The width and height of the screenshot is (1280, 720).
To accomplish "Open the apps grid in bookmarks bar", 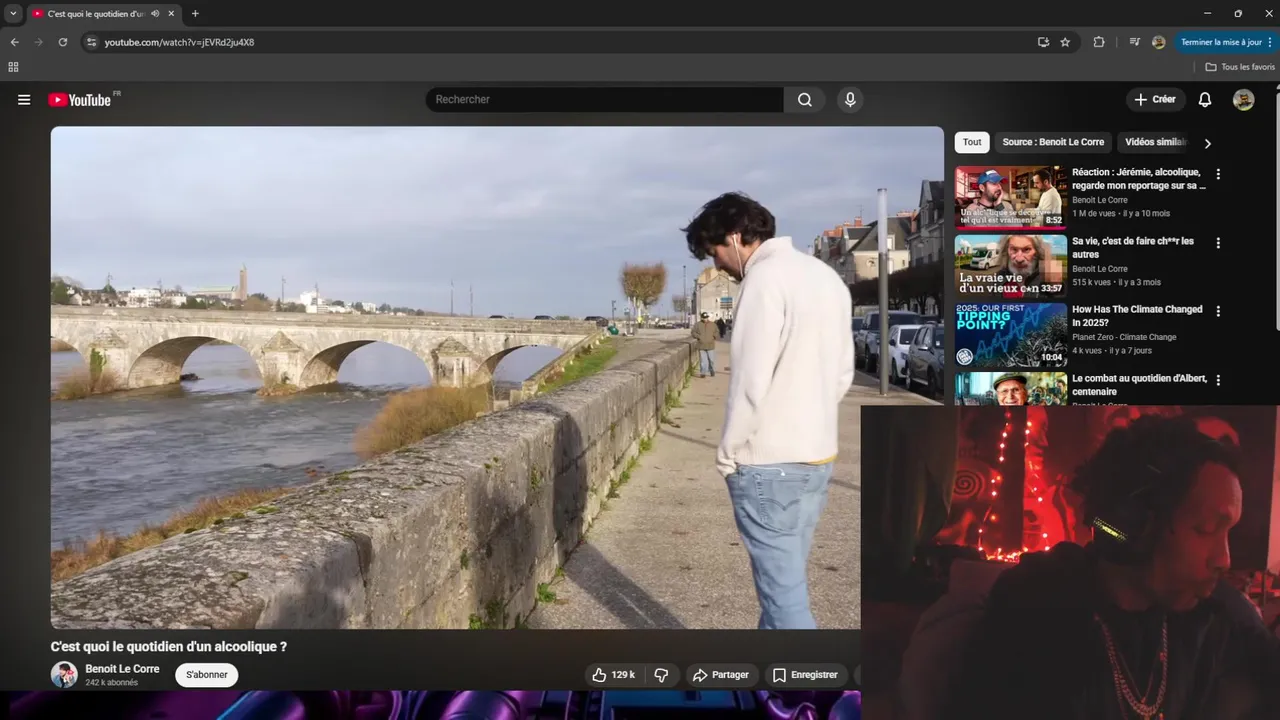I will (x=13, y=67).
